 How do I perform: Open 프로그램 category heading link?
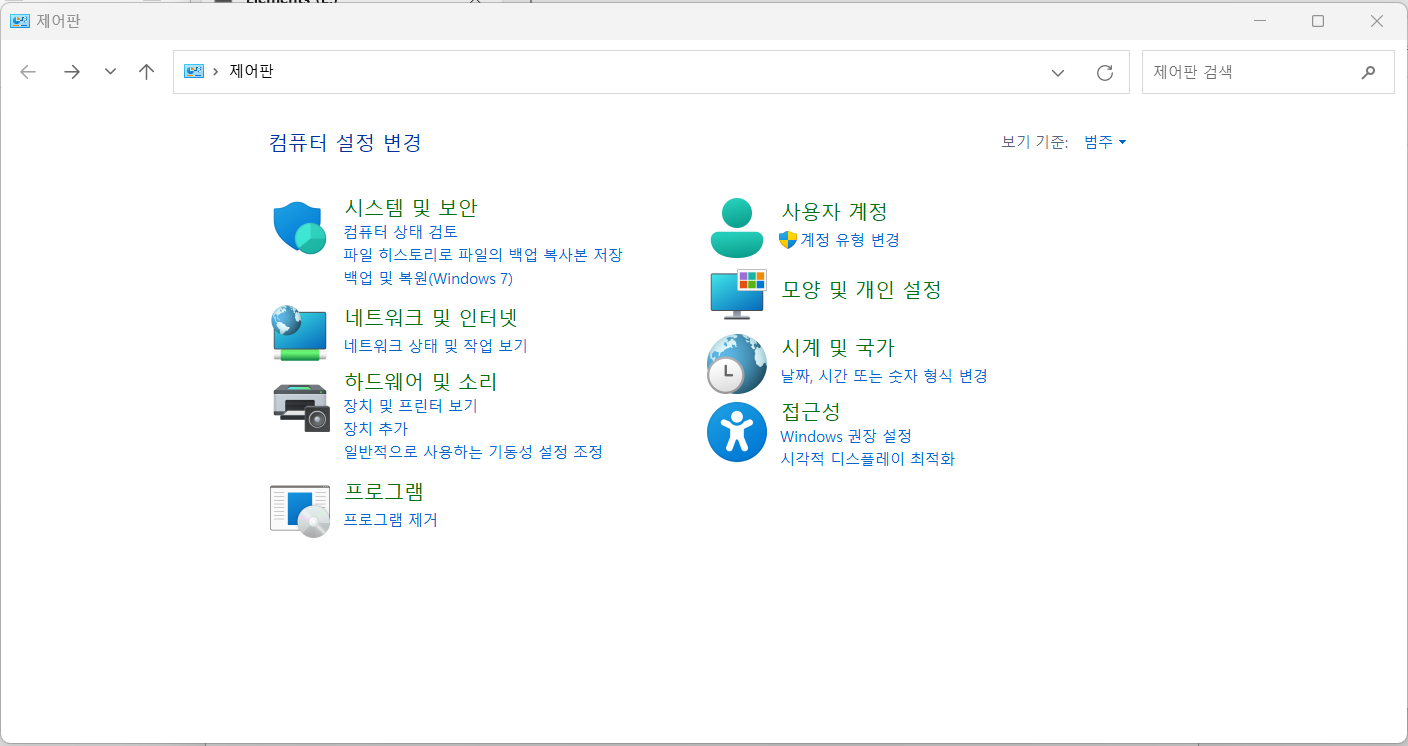tap(384, 492)
